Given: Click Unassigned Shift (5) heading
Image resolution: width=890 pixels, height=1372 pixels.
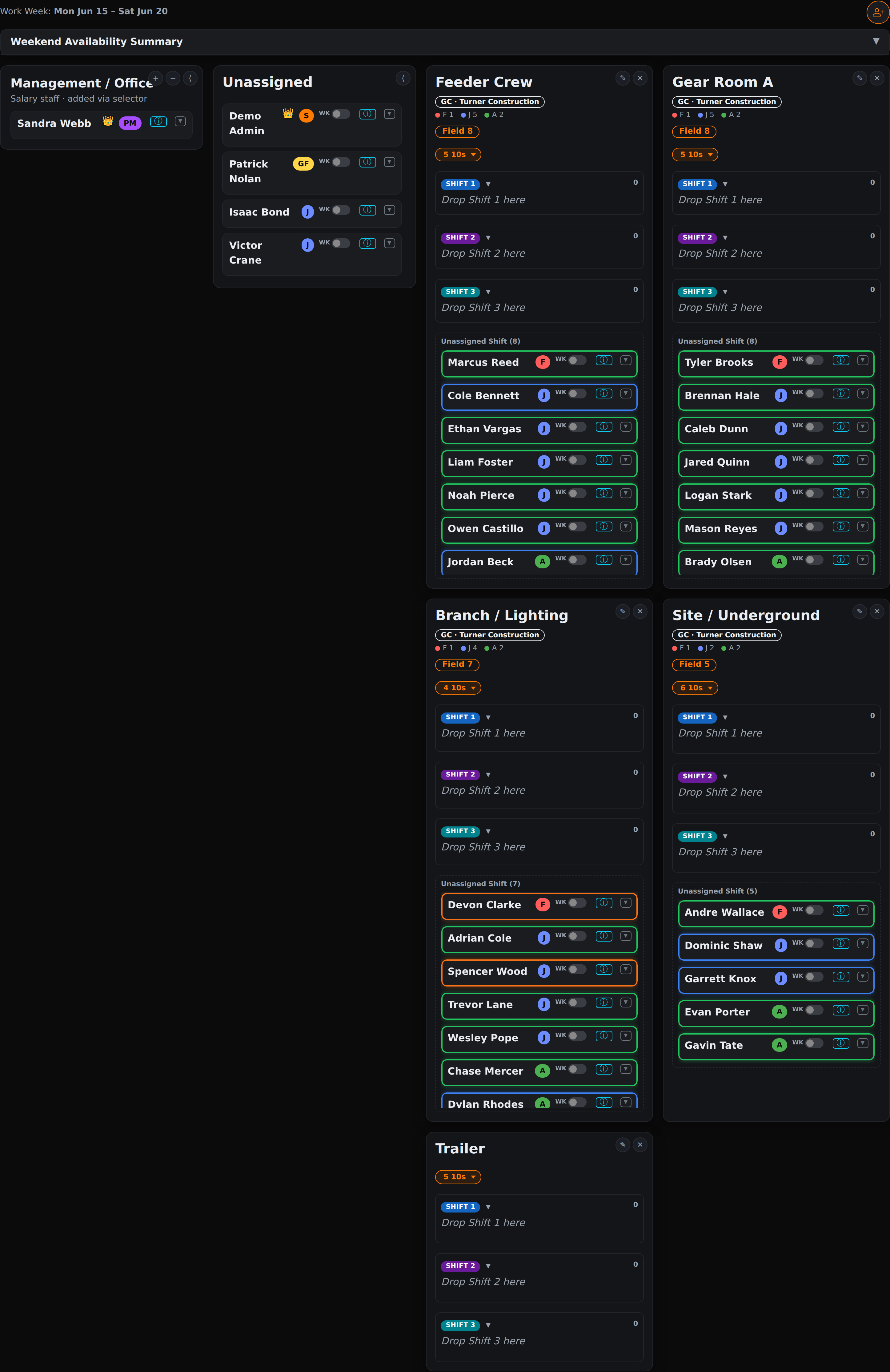Looking at the screenshot, I should pos(717,892).
